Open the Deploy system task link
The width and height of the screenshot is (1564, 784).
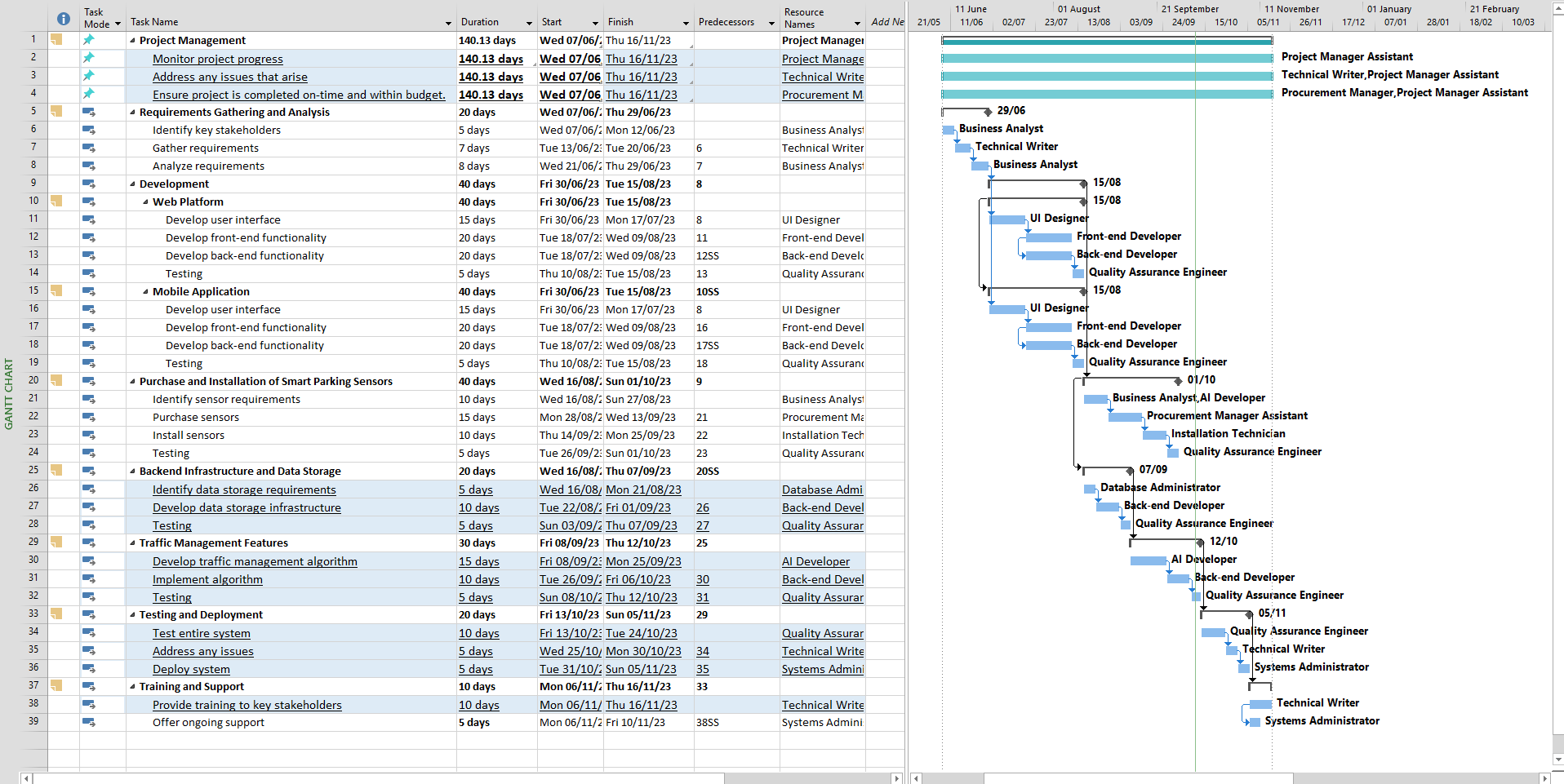click(191, 669)
